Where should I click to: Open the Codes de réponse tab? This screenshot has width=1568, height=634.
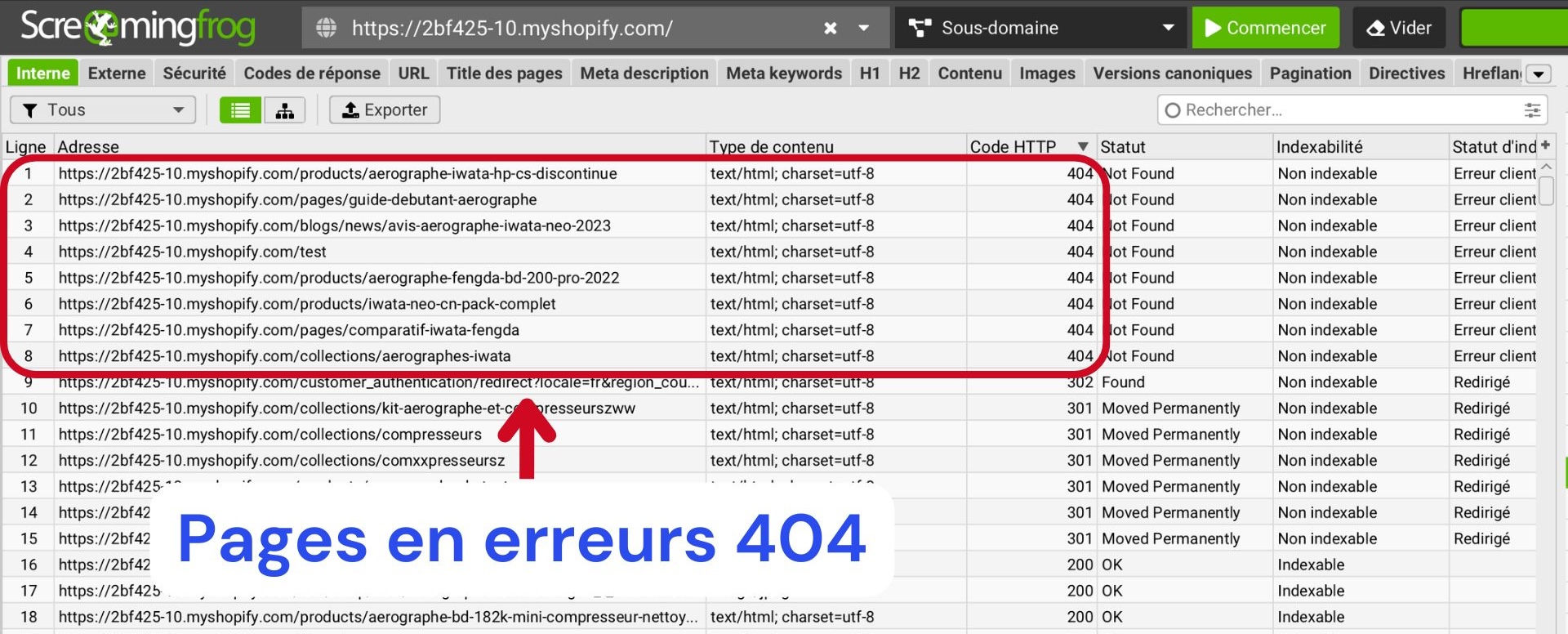(x=312, y=73)
